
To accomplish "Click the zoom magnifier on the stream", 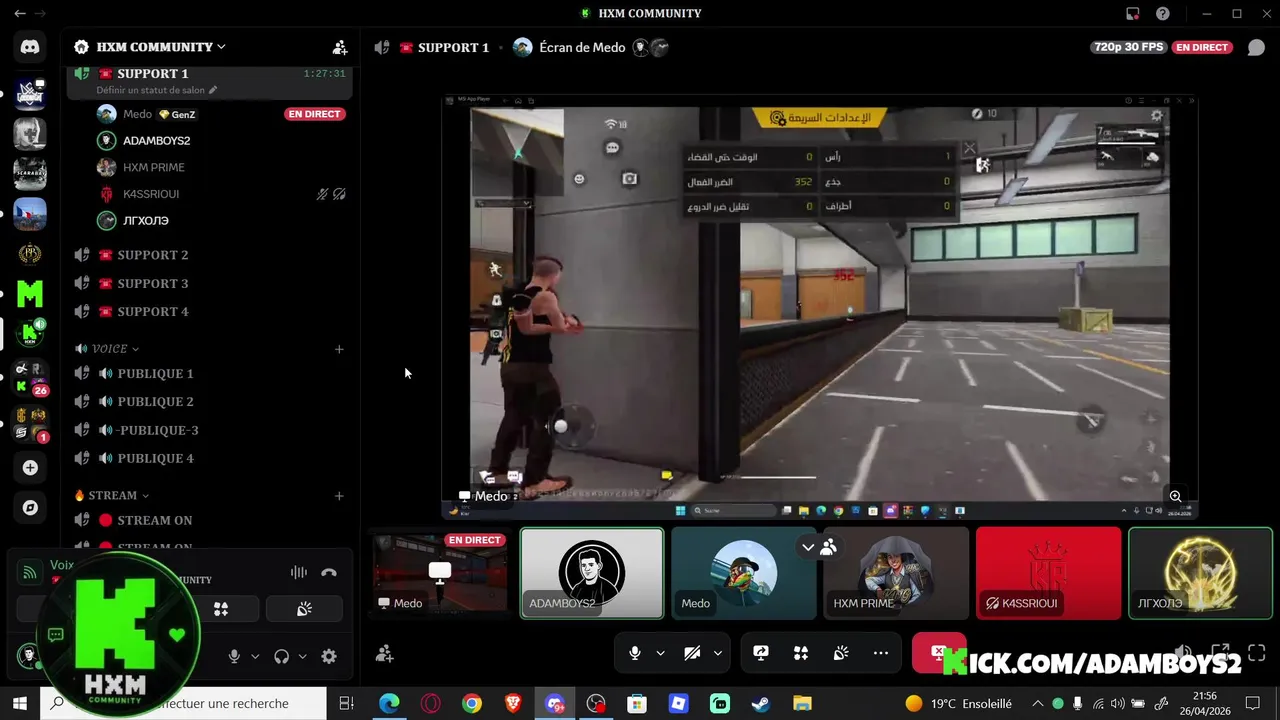I will tap(1176, 496).
